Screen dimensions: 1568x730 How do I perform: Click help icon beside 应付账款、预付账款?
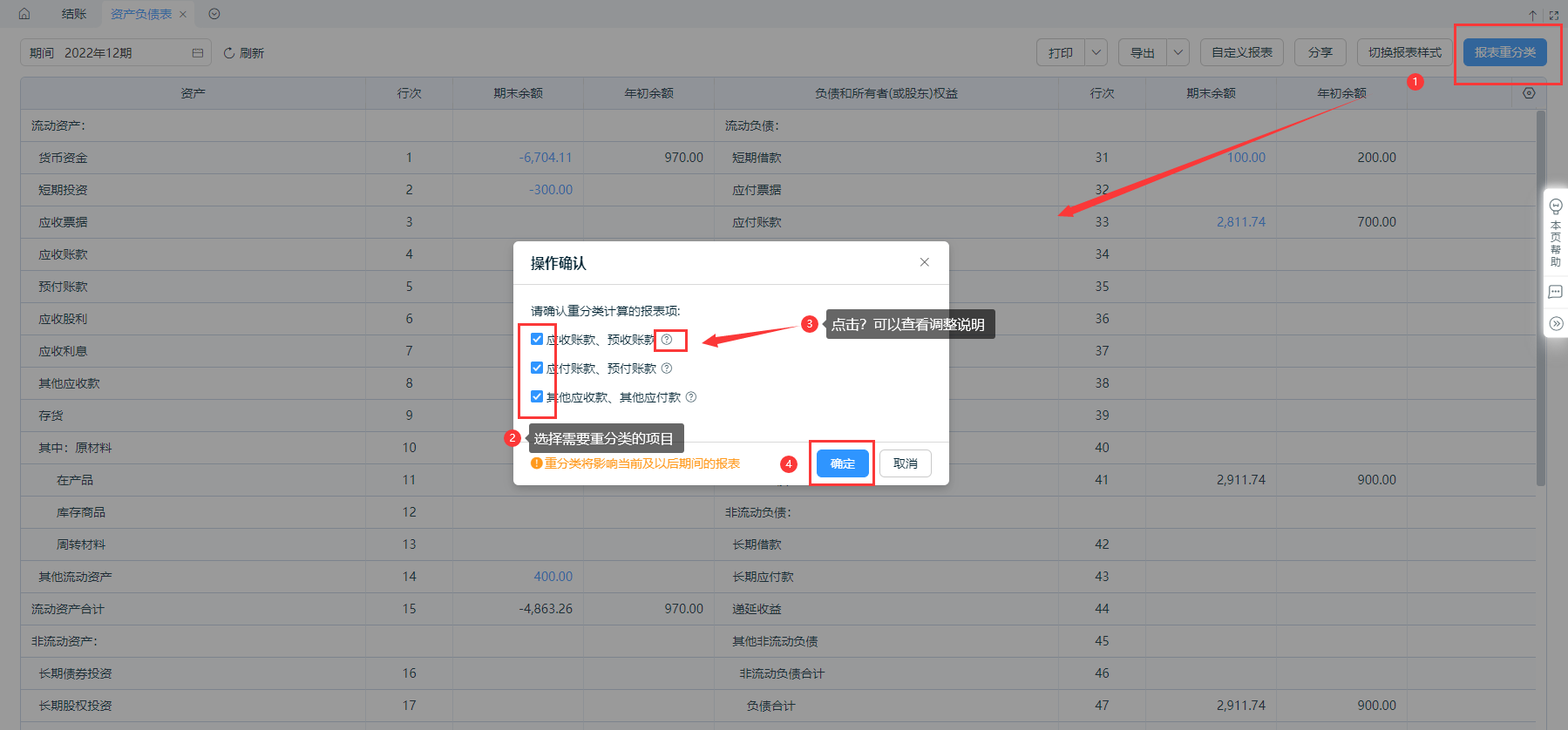[x=667, y=368]
